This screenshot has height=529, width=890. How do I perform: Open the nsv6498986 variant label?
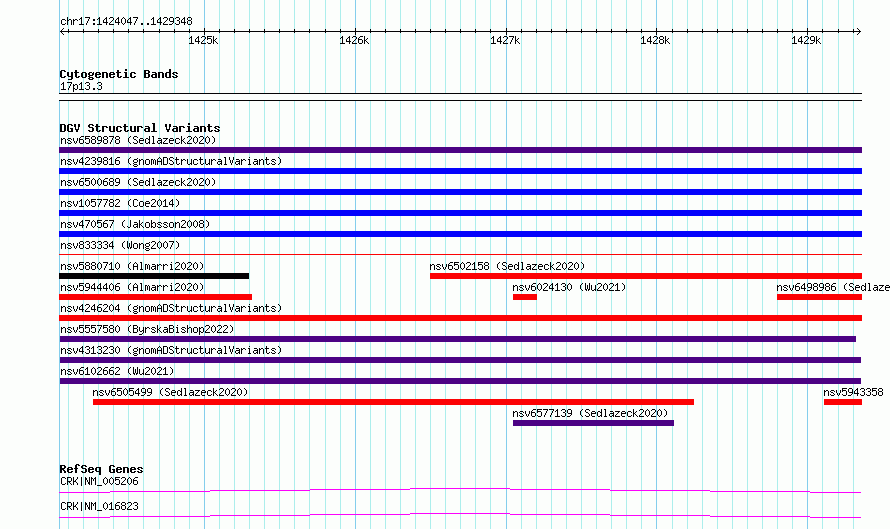tap(833, 287)
